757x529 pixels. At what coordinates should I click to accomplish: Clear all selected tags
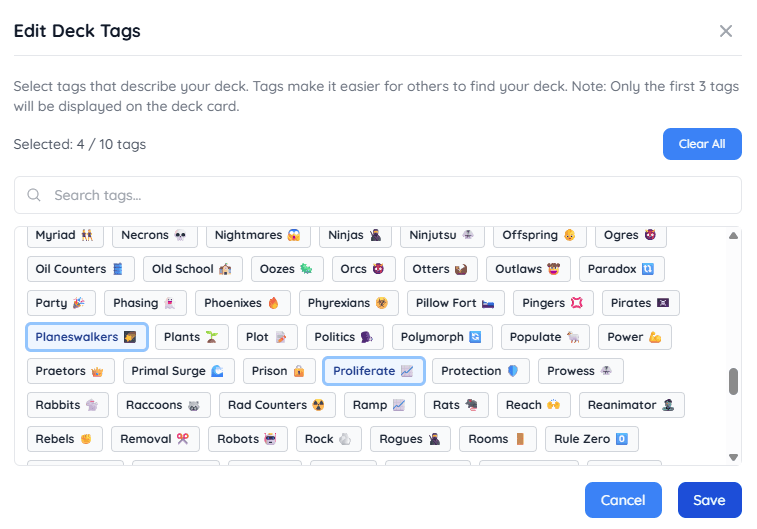coord(702,144)
